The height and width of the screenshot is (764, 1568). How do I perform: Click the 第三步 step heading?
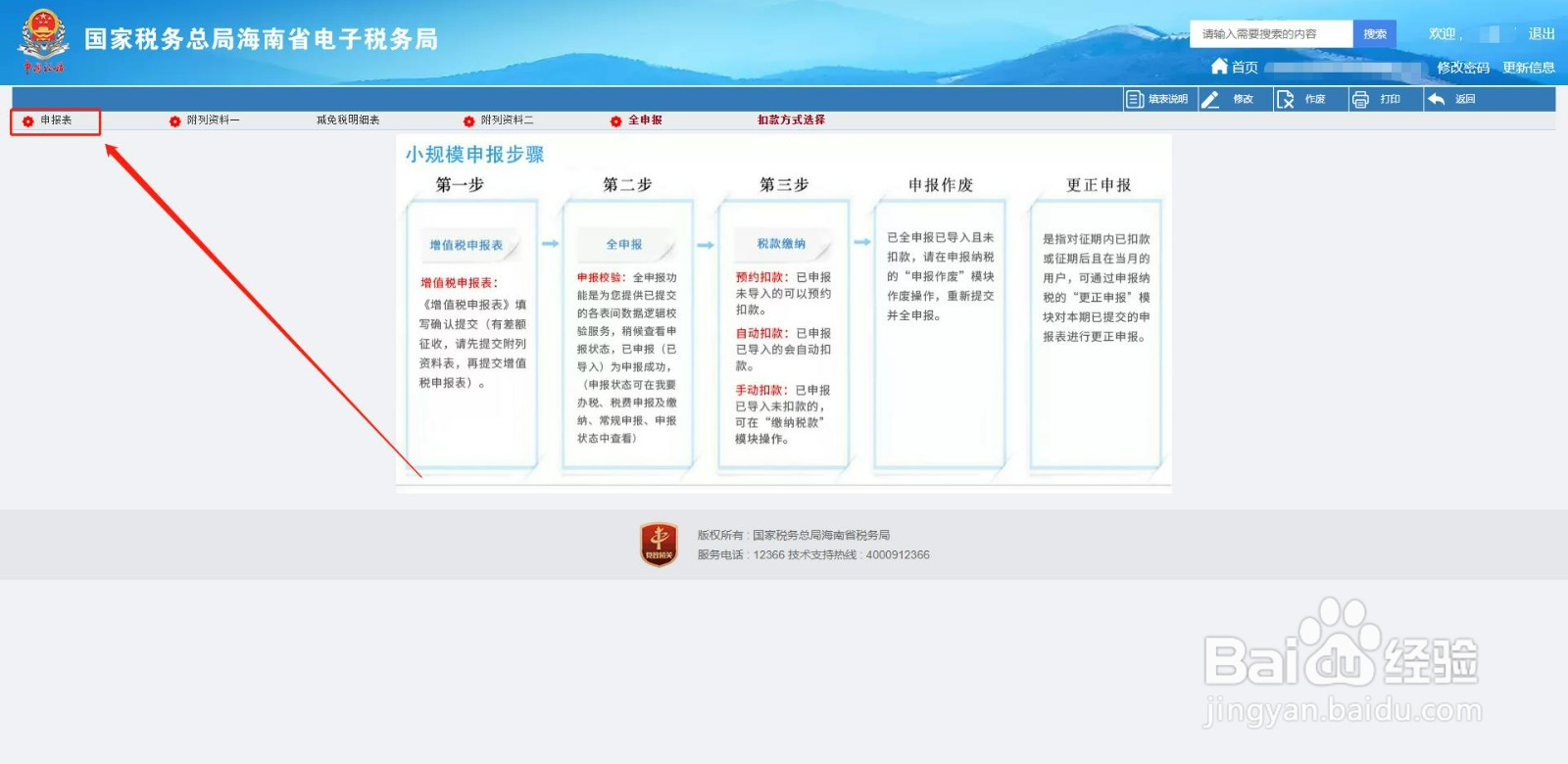pyautogui.click(x=784, y=184)
